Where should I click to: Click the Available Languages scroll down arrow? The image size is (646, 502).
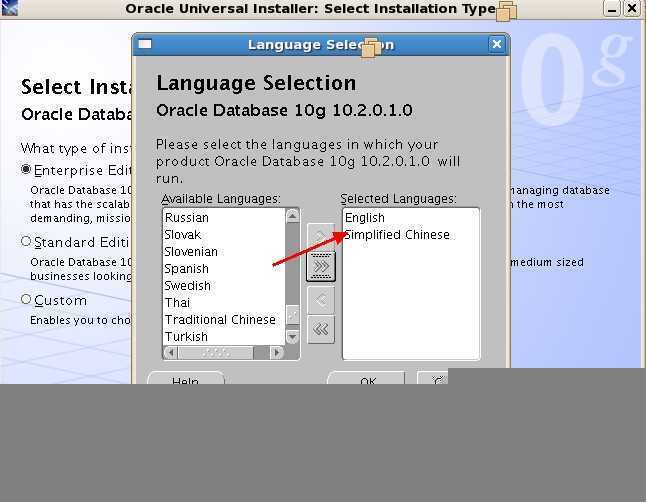(x=293, y=337)
